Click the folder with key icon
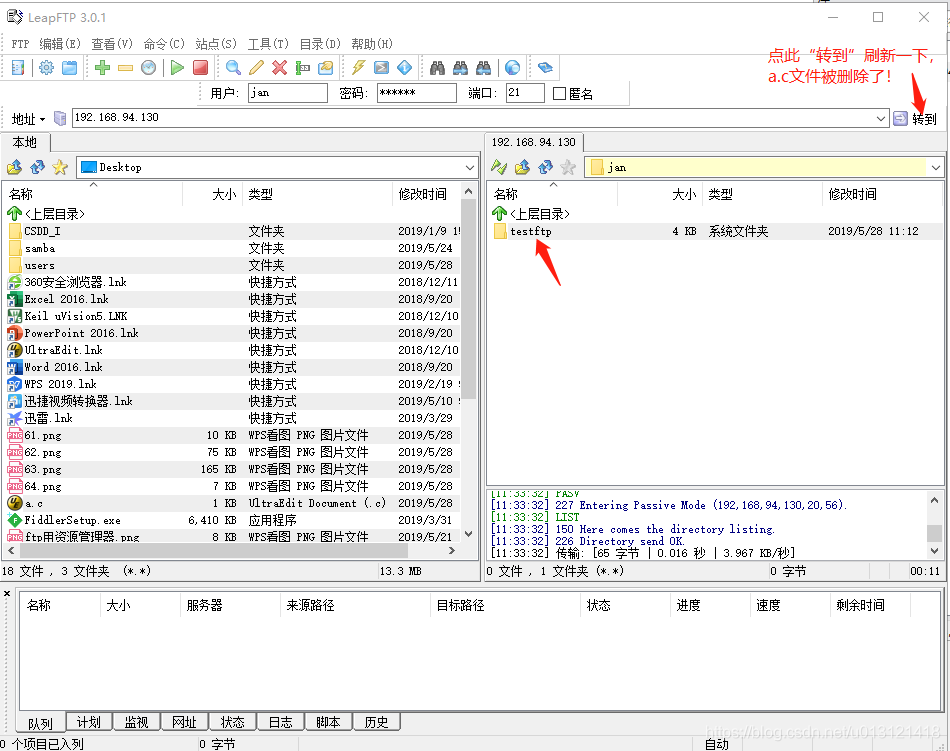This screenshot has height=751, width=950. tap(325, 67)
